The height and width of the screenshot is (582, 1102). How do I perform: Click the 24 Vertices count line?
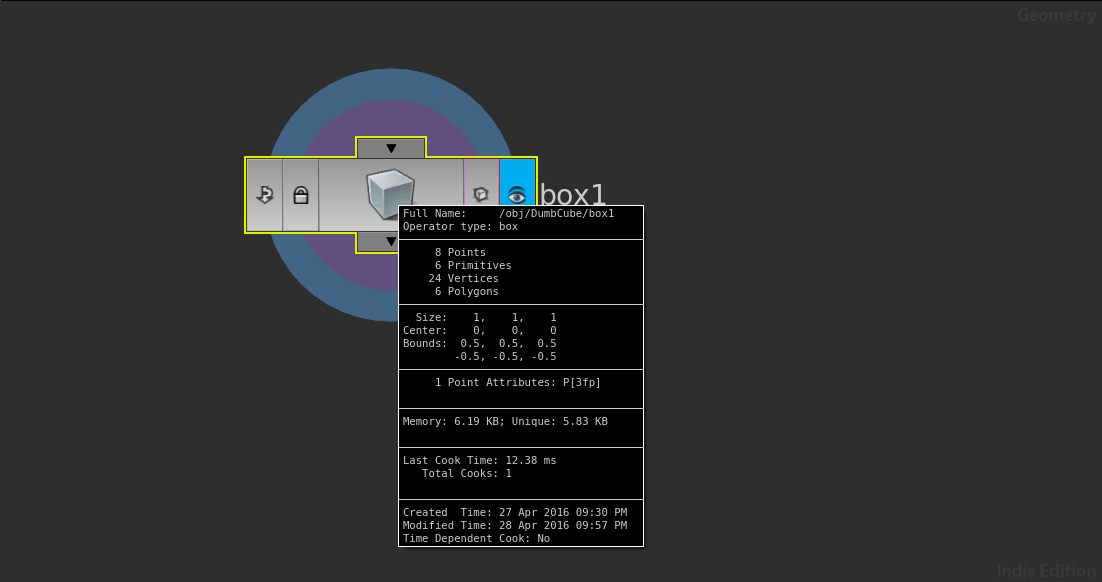(x=463, y=278)
